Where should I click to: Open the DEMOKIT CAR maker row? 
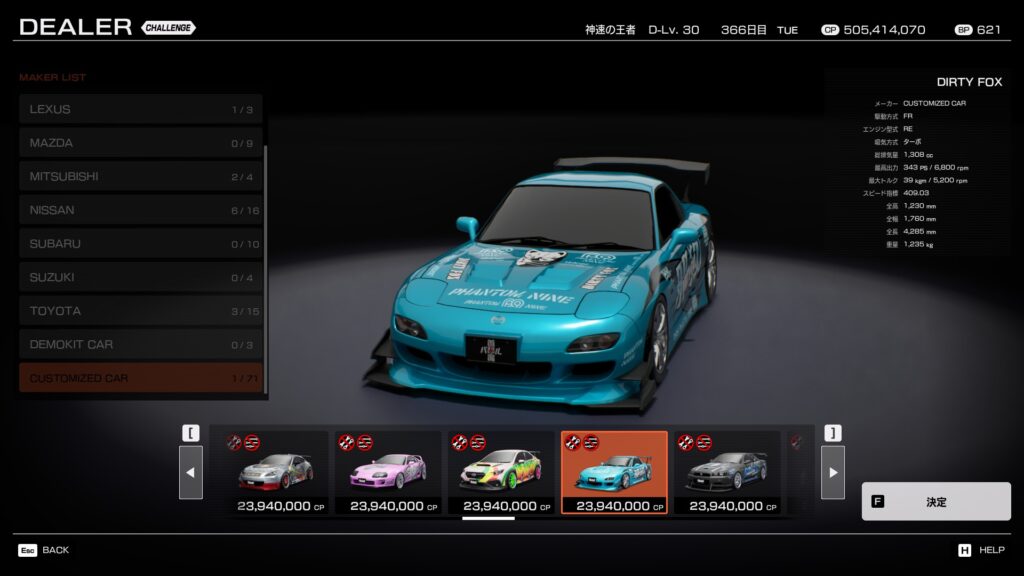[x=140, y=345]
